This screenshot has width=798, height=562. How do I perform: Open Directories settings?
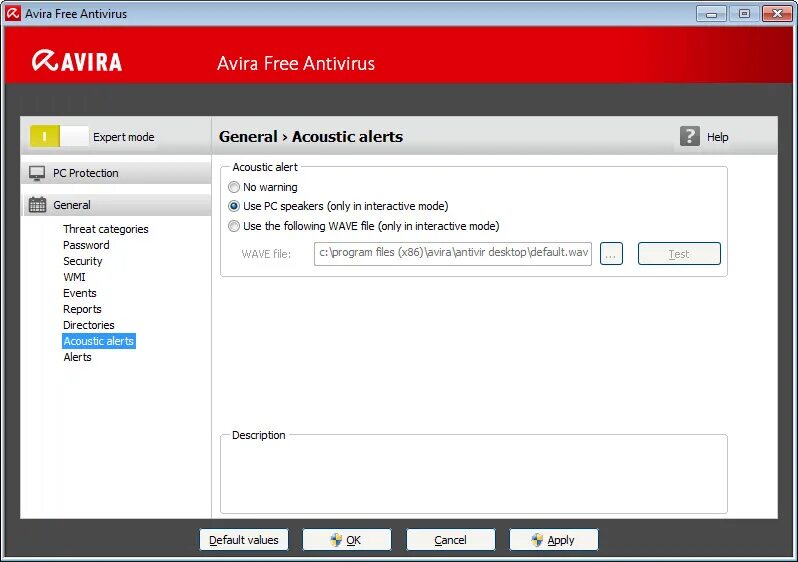tap(89, 325)
